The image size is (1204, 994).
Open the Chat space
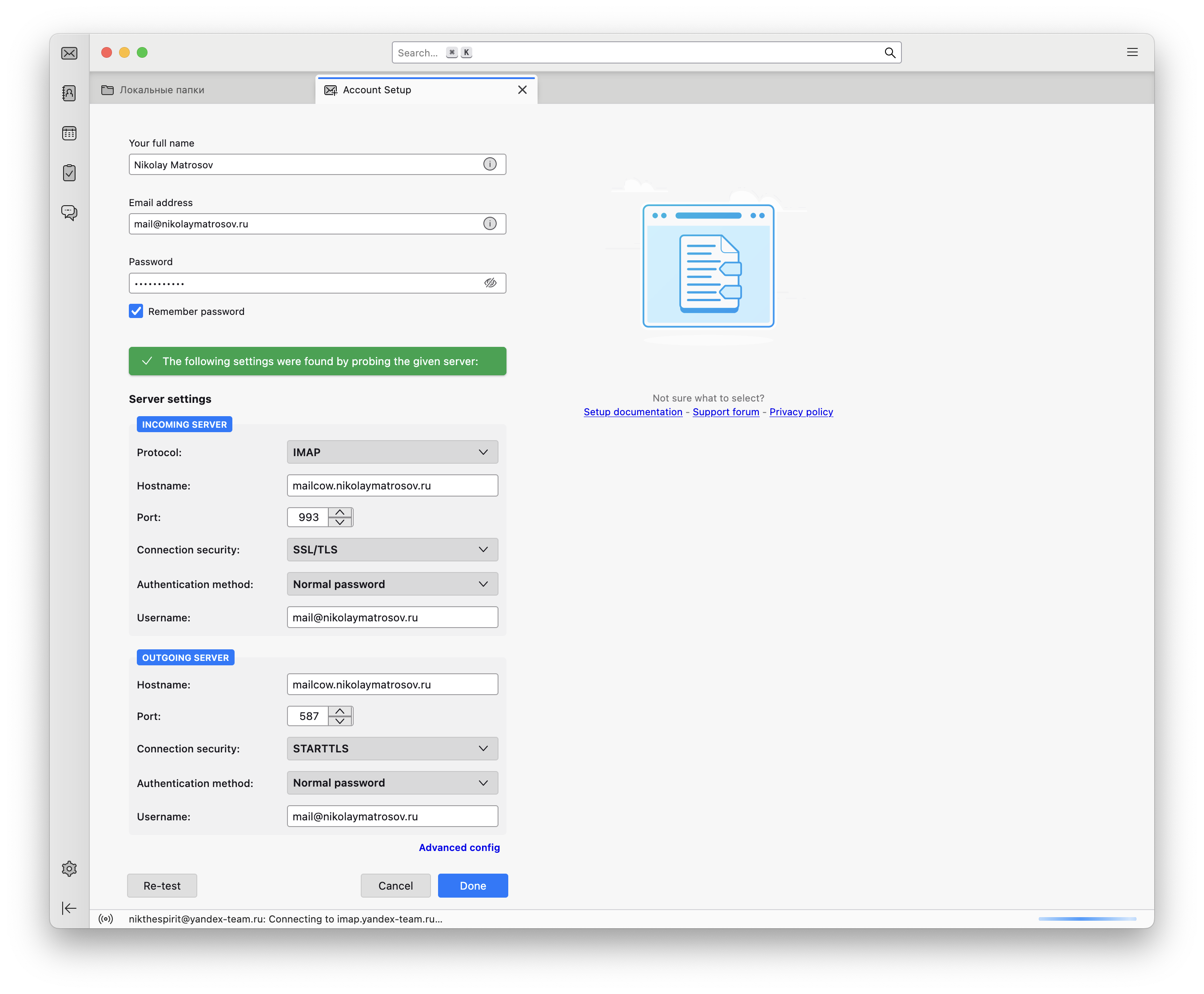pyautogui.click(x=69, y=213)
